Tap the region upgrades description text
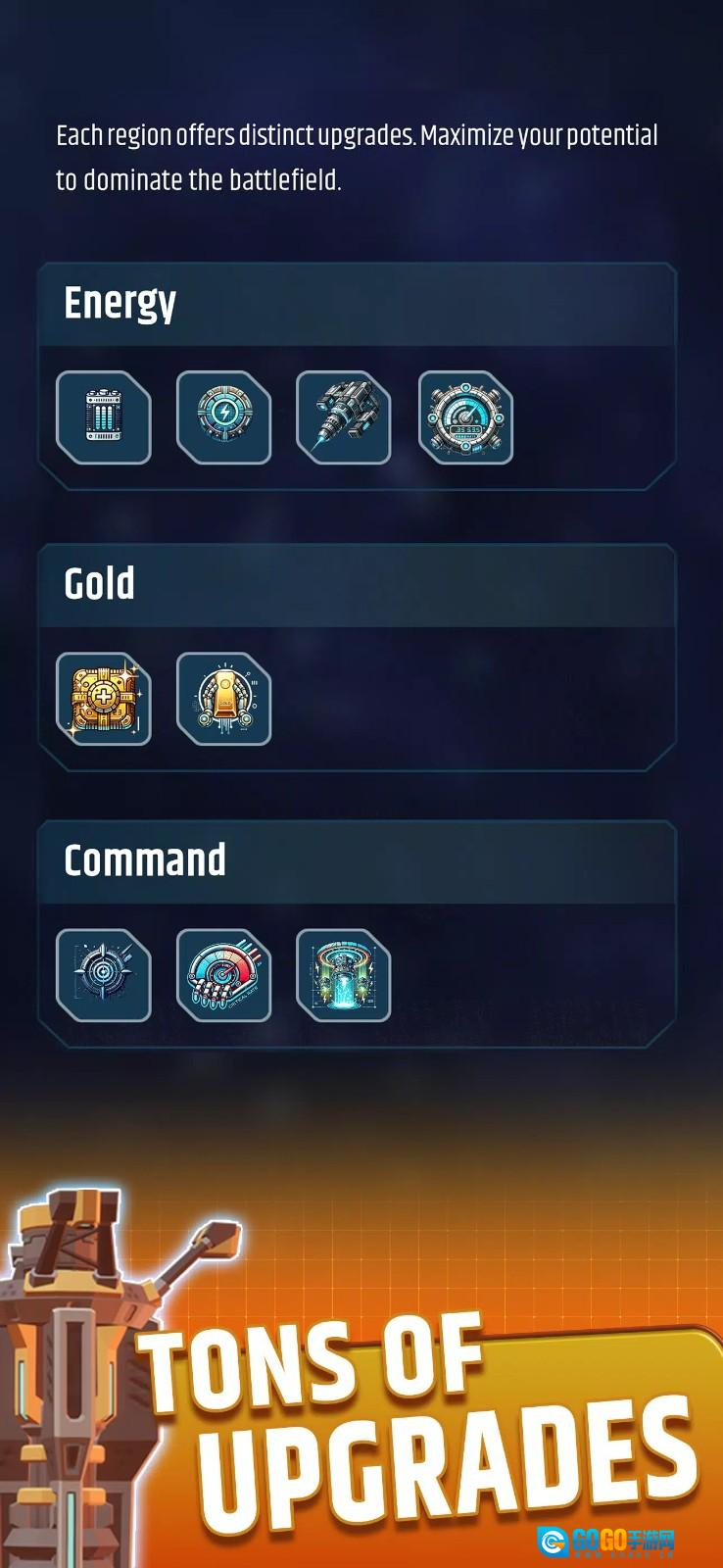723x1568 pixels. click(357, 158)
